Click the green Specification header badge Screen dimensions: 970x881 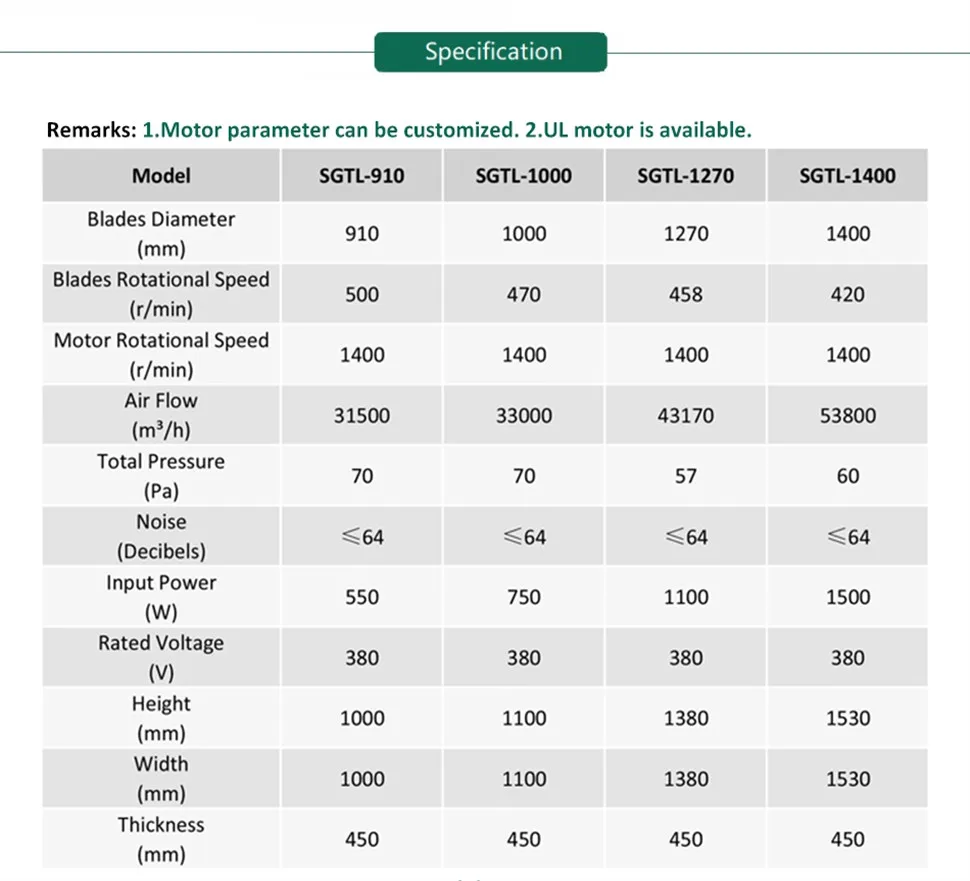pos(491,52)
